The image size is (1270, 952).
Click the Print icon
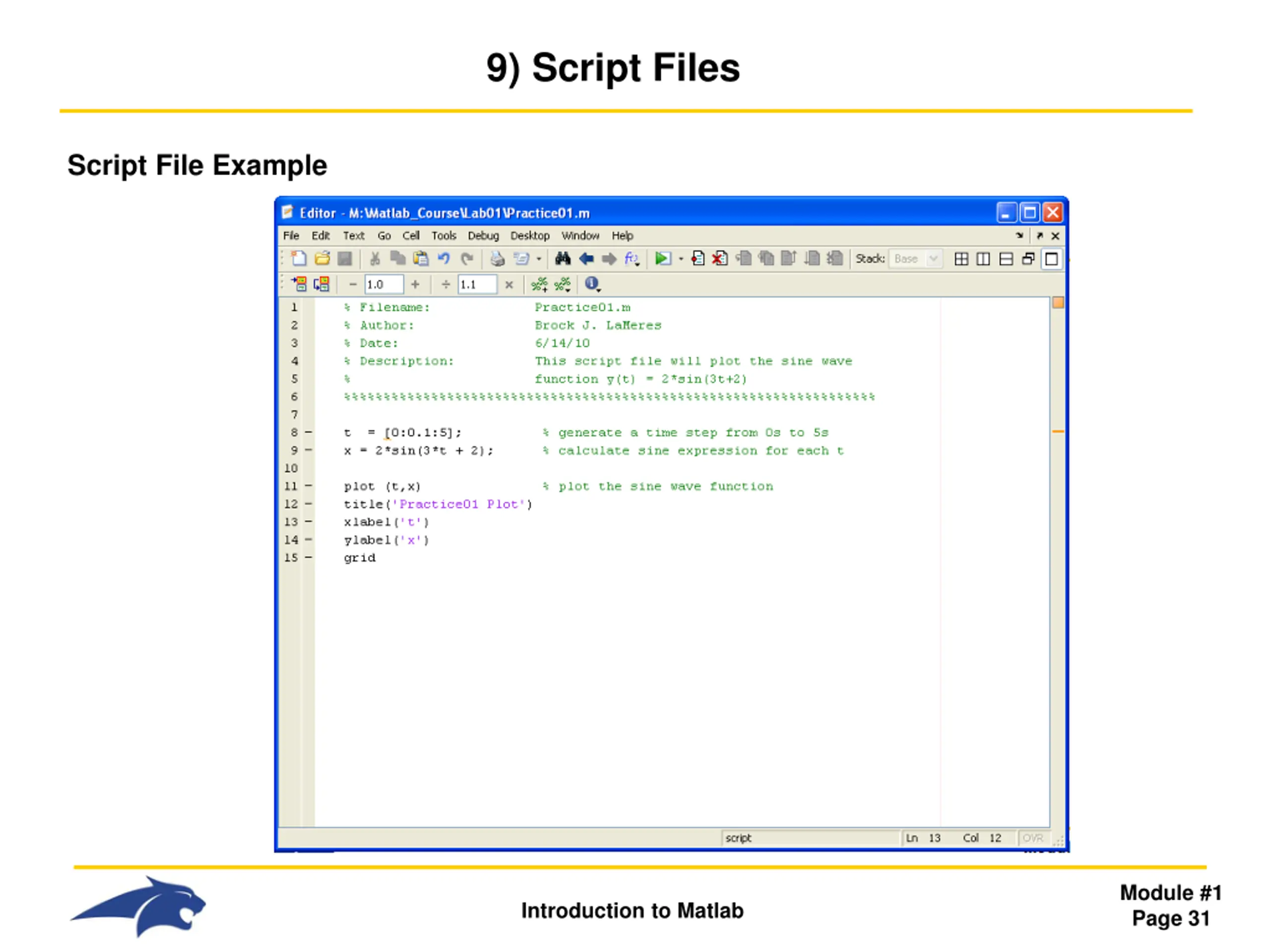coord(497,259)
